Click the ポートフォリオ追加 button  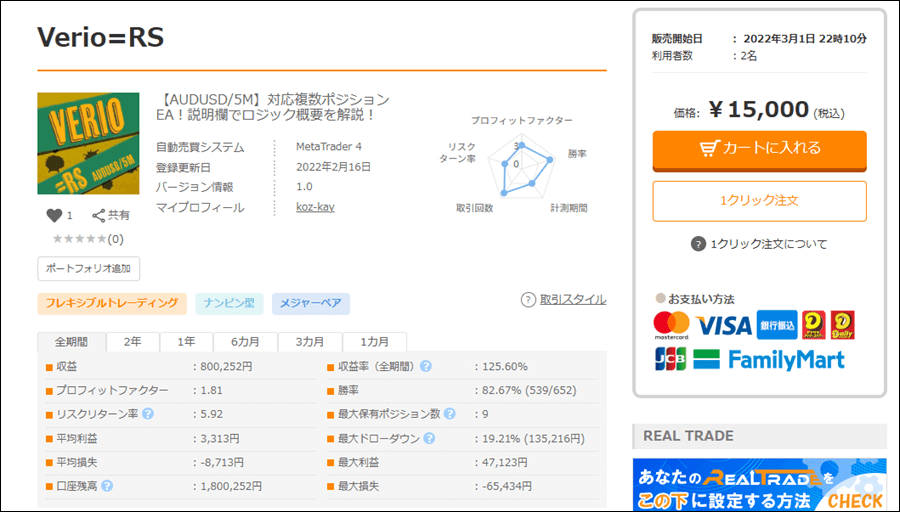[89, 268]
